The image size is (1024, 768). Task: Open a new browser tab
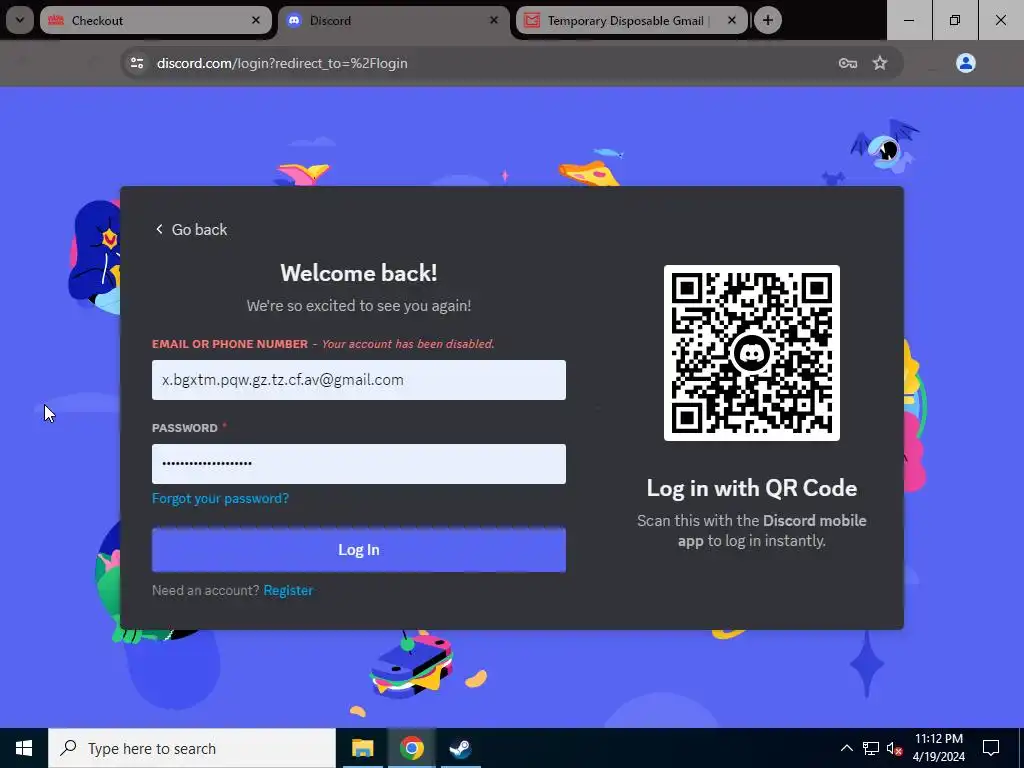(x=768, y=20)
